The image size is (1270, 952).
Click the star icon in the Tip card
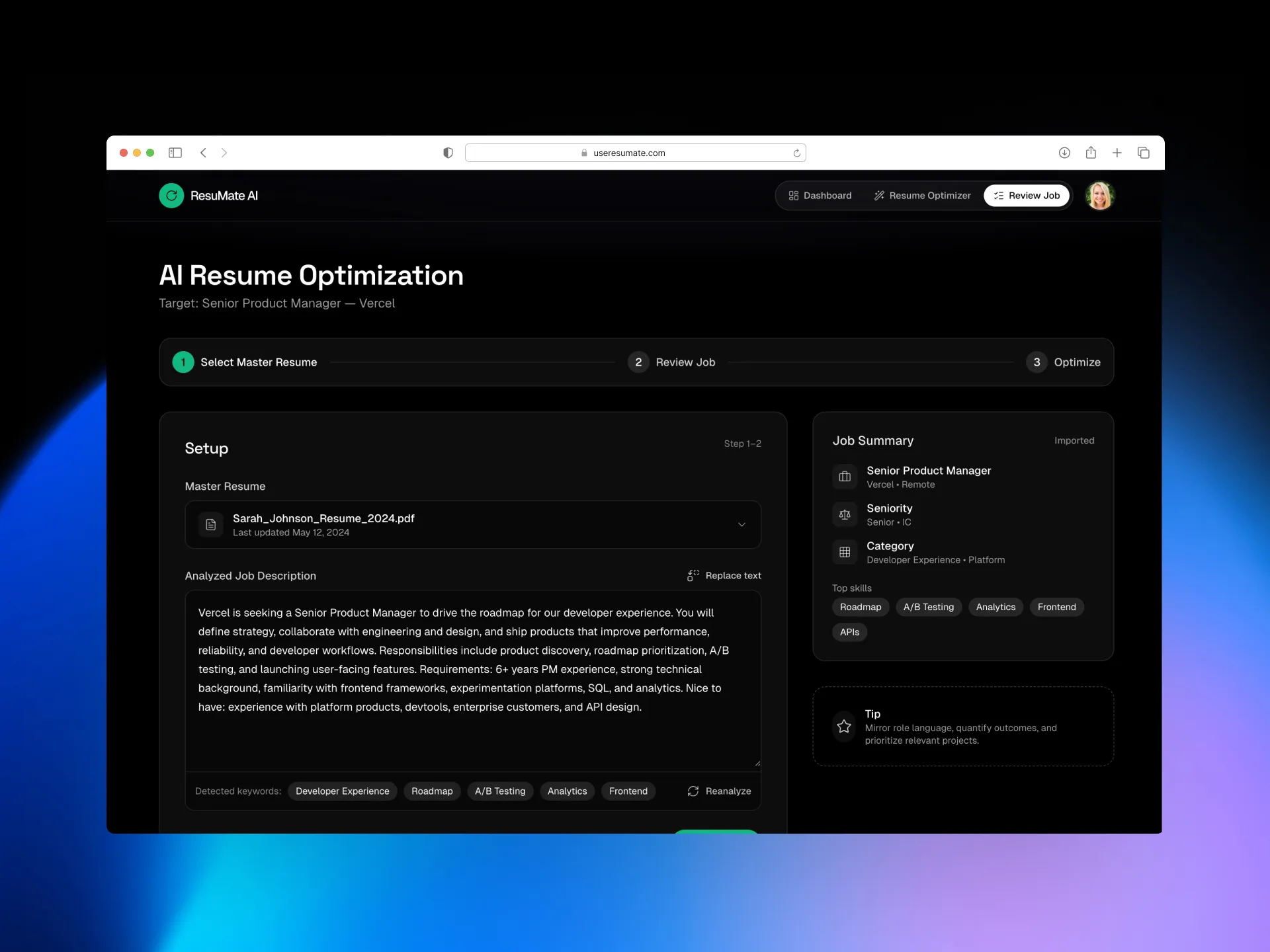pos(844,727)
